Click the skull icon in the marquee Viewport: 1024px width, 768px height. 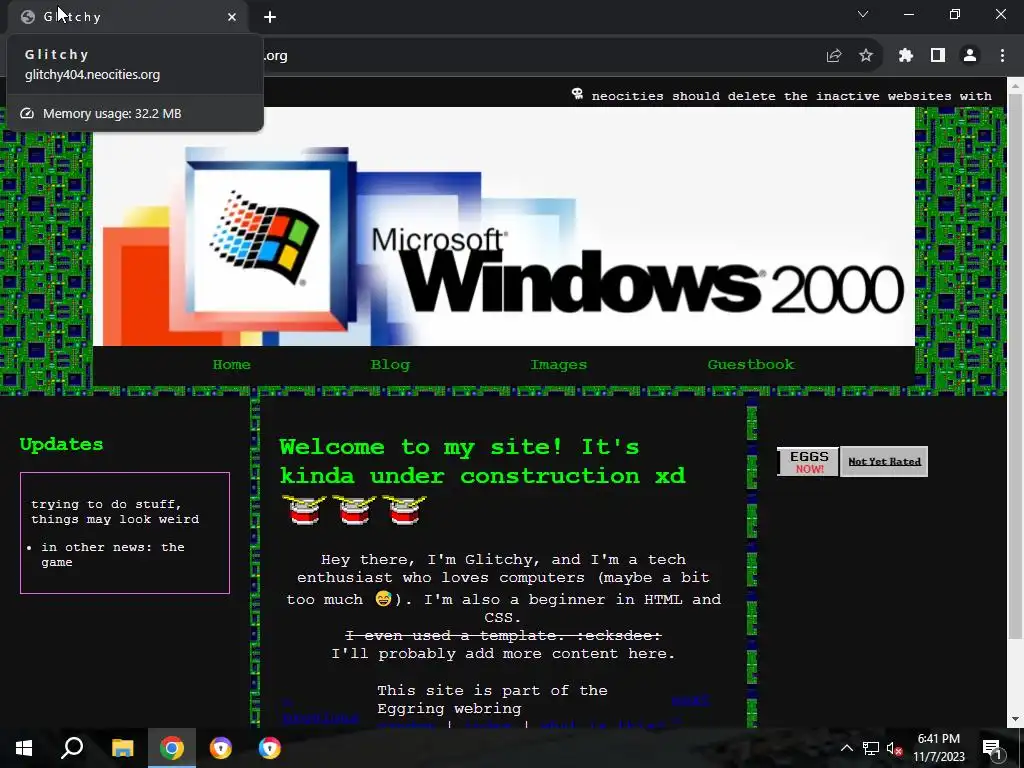click(577, 94)
